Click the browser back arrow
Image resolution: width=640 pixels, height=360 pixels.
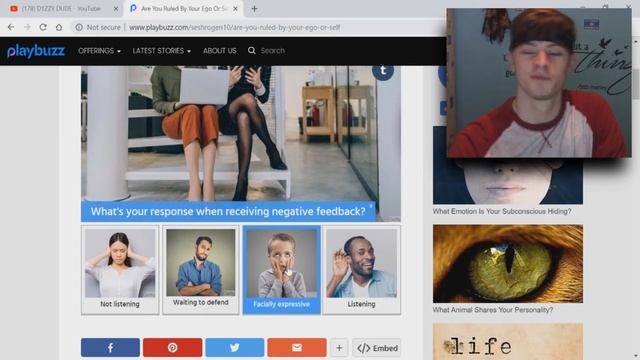[11, 27]
